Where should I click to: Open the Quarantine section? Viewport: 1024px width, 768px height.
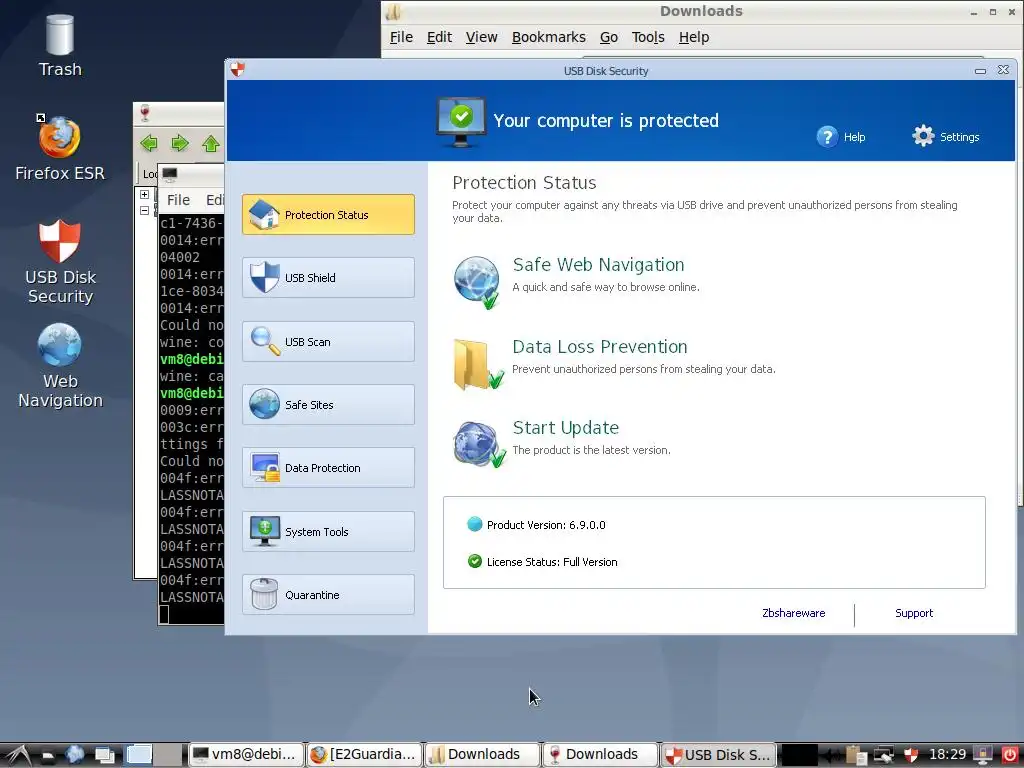(x=328, y=595)
